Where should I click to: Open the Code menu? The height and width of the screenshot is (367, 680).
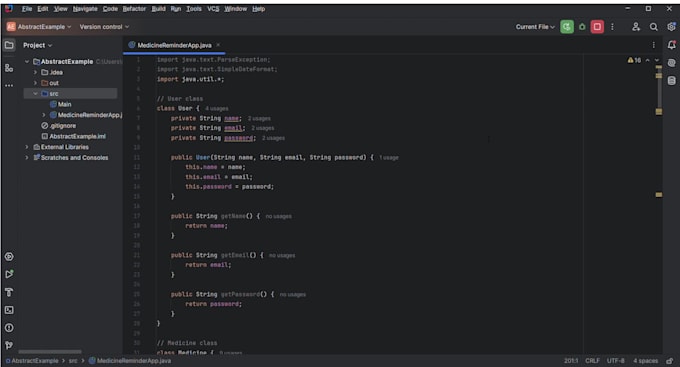[x=110, y=9]
